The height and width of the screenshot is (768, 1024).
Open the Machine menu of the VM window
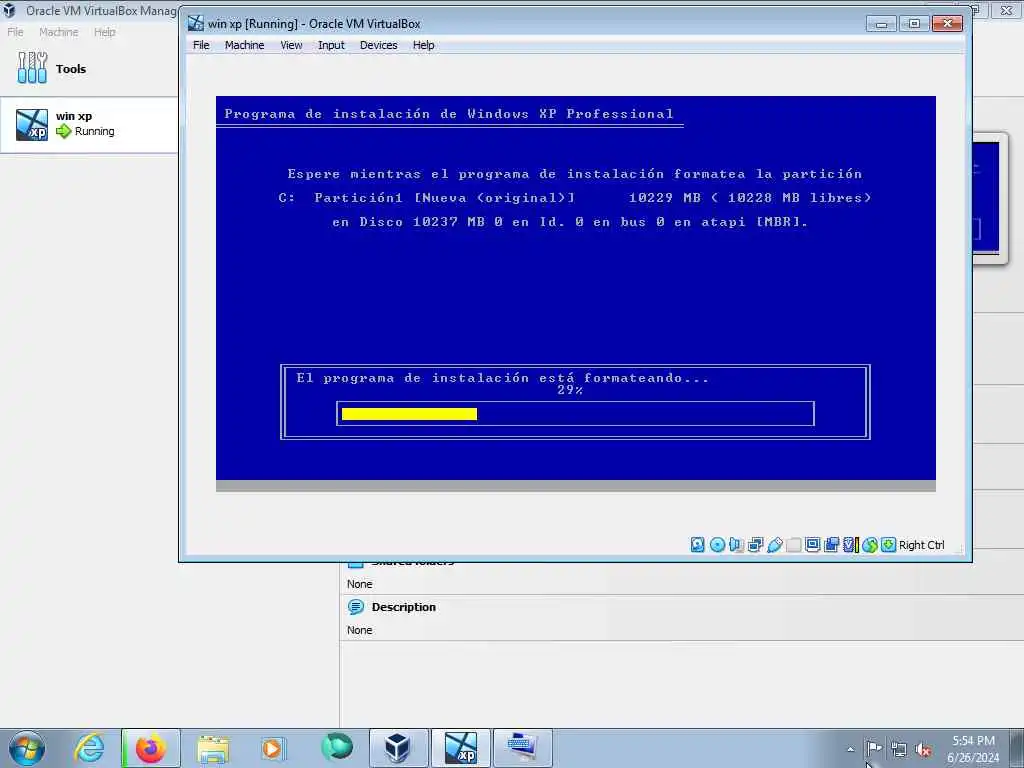[244, 45]
